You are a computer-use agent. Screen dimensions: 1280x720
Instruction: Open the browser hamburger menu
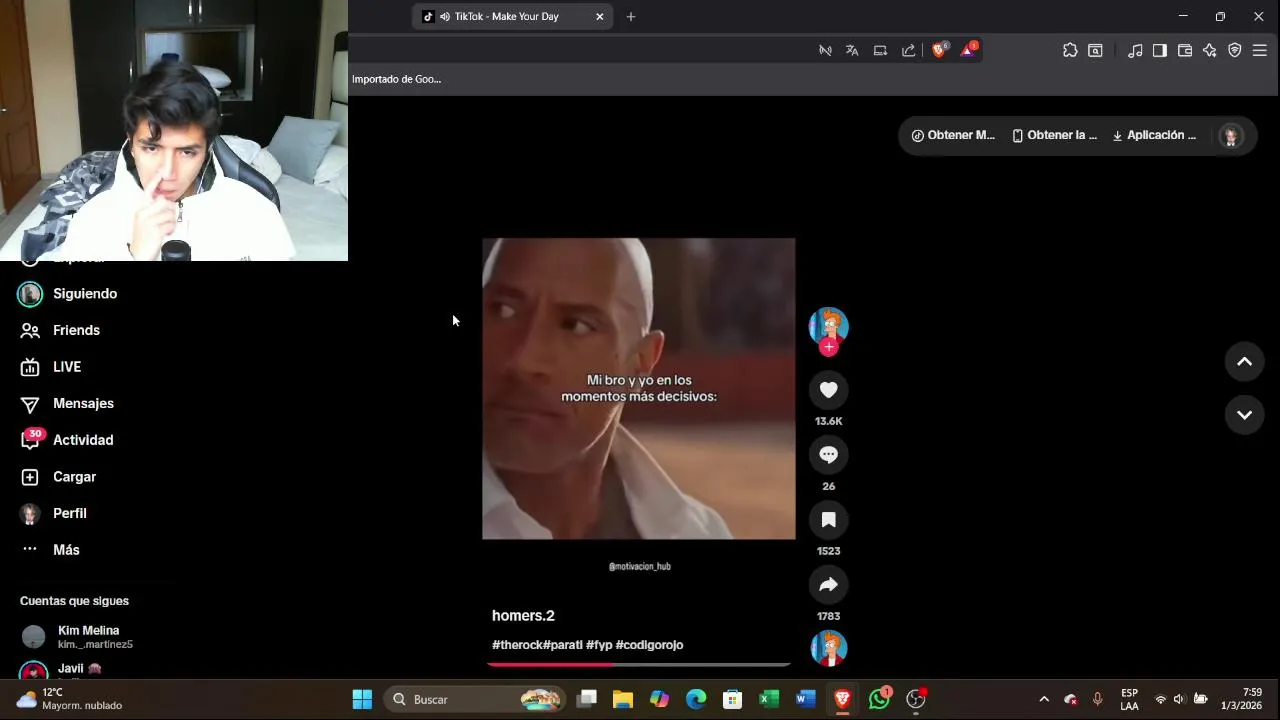(1260, 51)
